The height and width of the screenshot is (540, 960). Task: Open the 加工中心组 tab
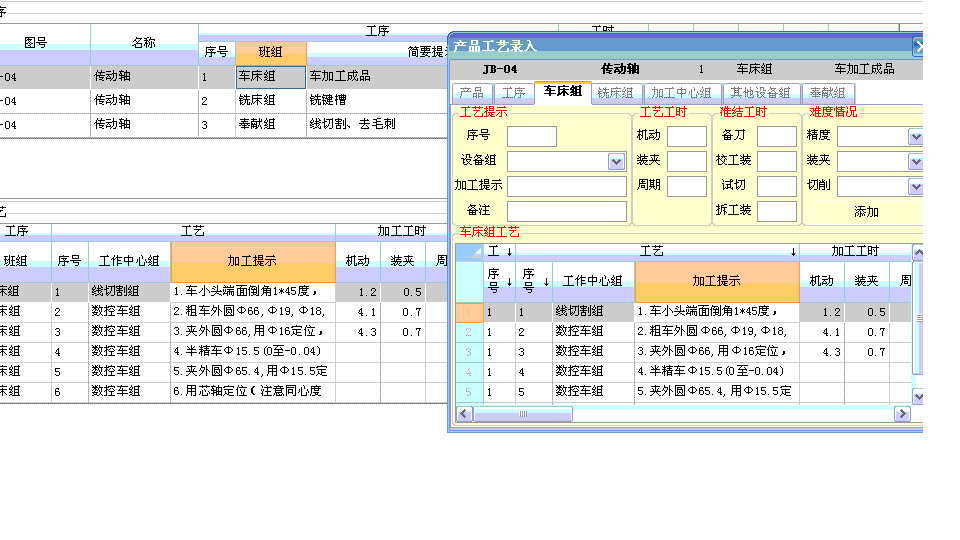click(680, 93)
